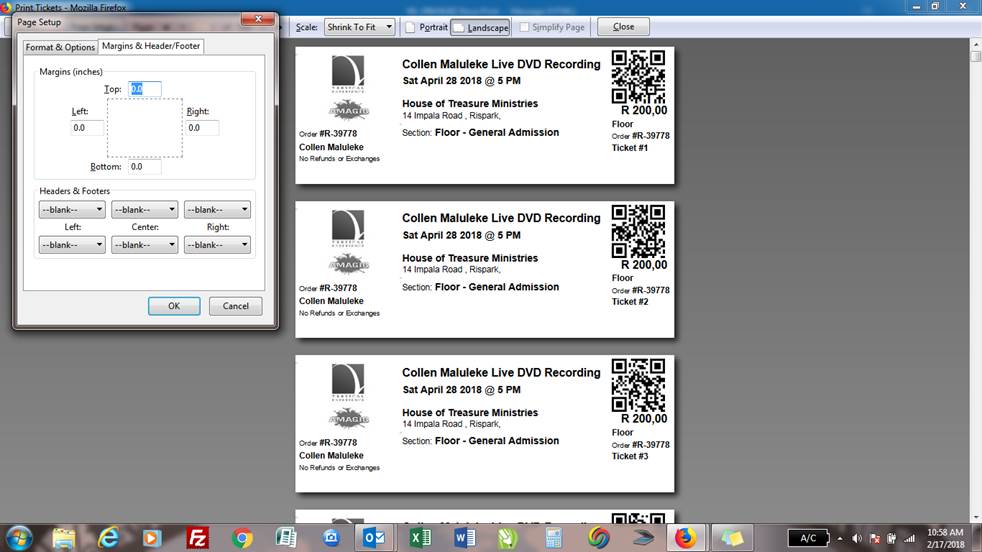Open the Calculator taskbar icon
982x552 pixels.
(553, 538)
